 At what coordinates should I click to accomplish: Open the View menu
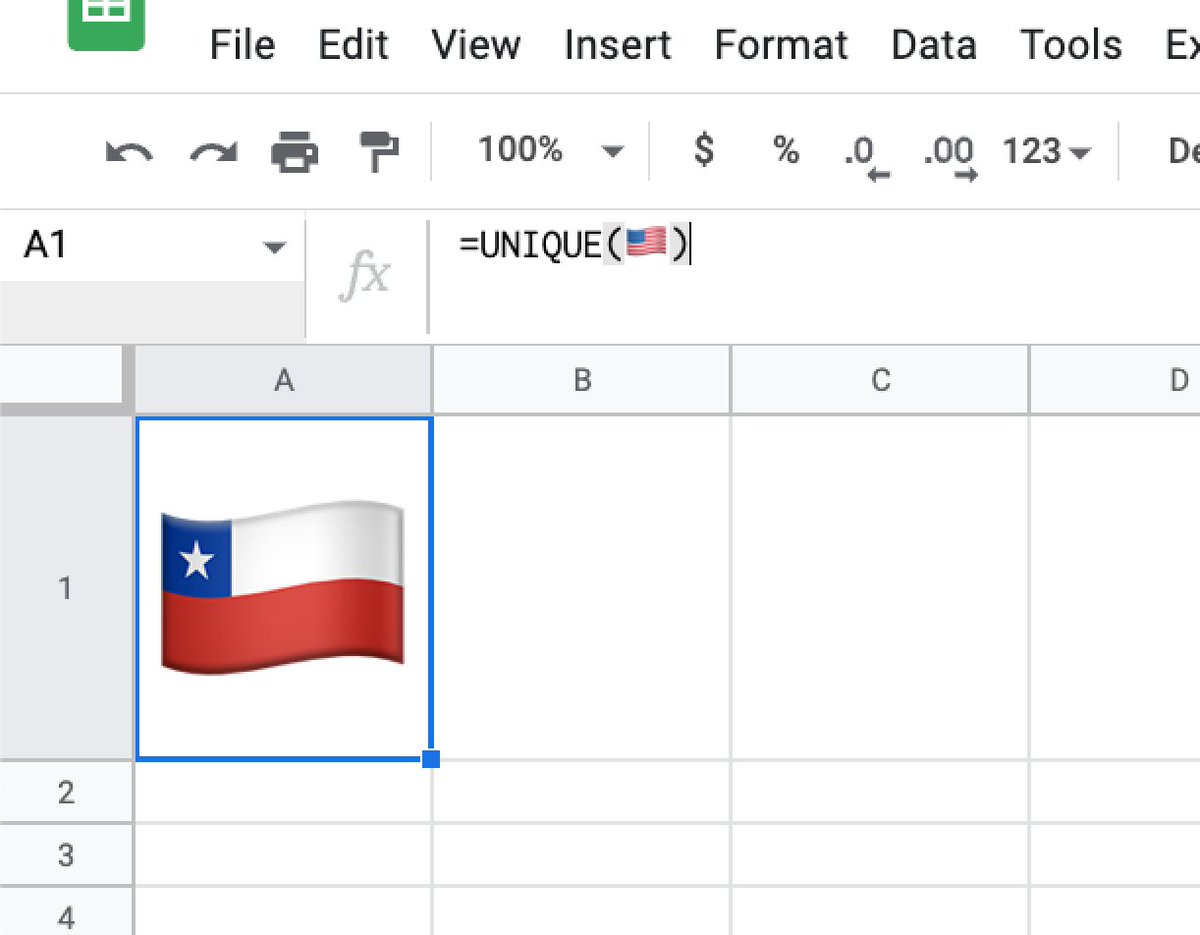pyautogui.click(x=476, y=46)
